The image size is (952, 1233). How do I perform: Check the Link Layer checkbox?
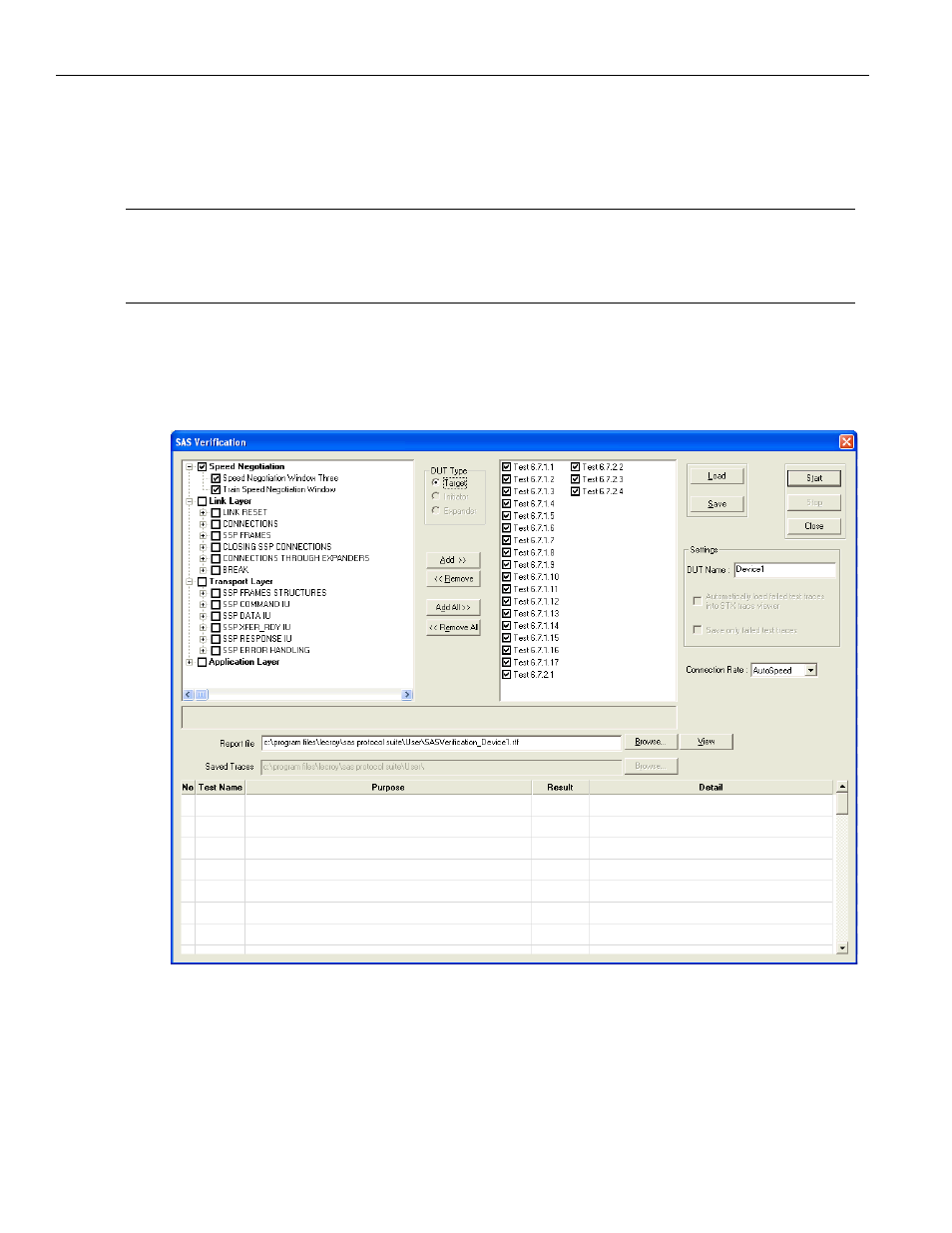[203, 501]
